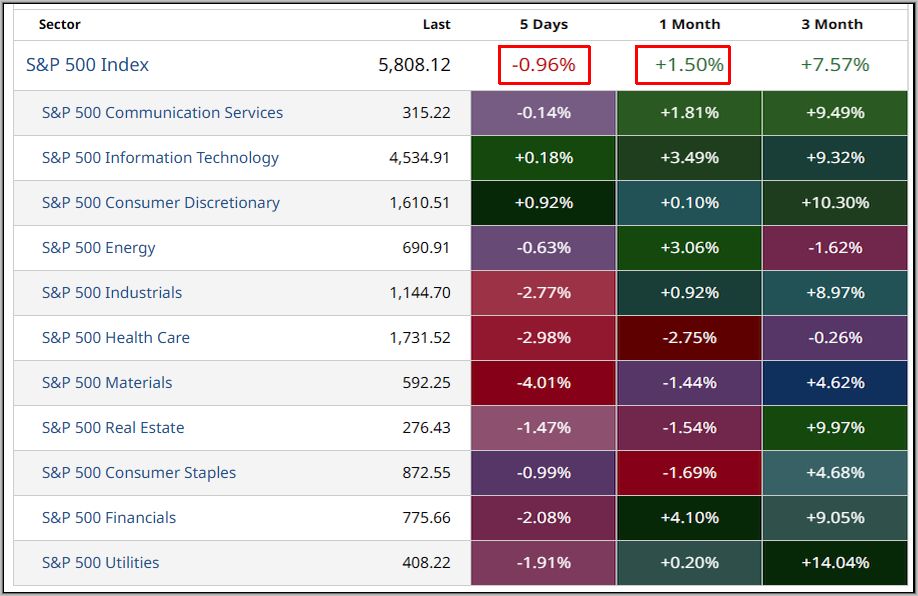
Task: Click the S&P 500 Materials link
Action: [107, 383]
